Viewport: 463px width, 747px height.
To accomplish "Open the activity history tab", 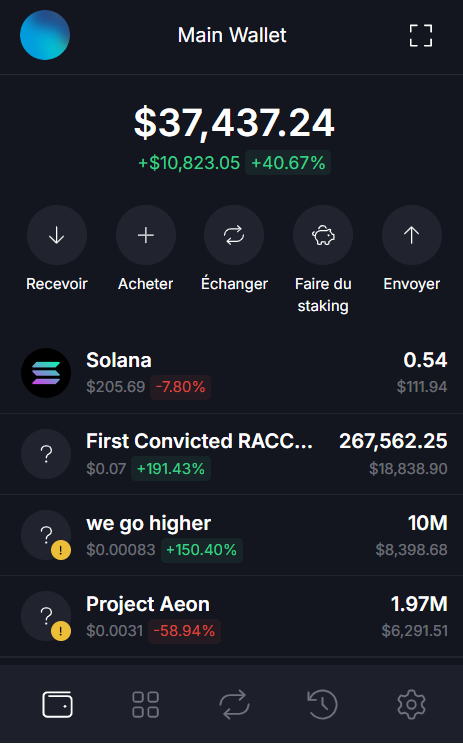I will click(x=322, y=704).
